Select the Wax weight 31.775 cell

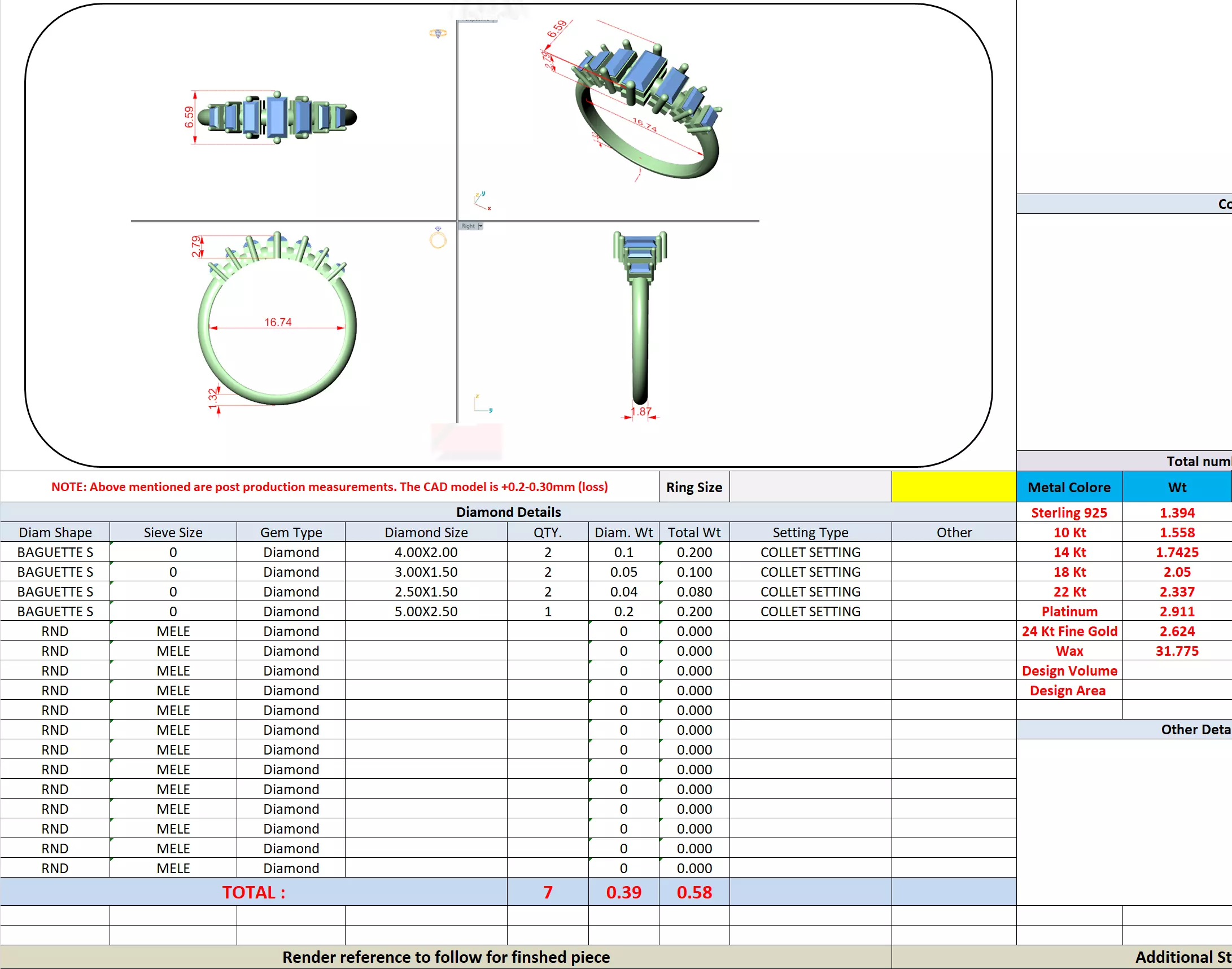[x=1177, y=651]
